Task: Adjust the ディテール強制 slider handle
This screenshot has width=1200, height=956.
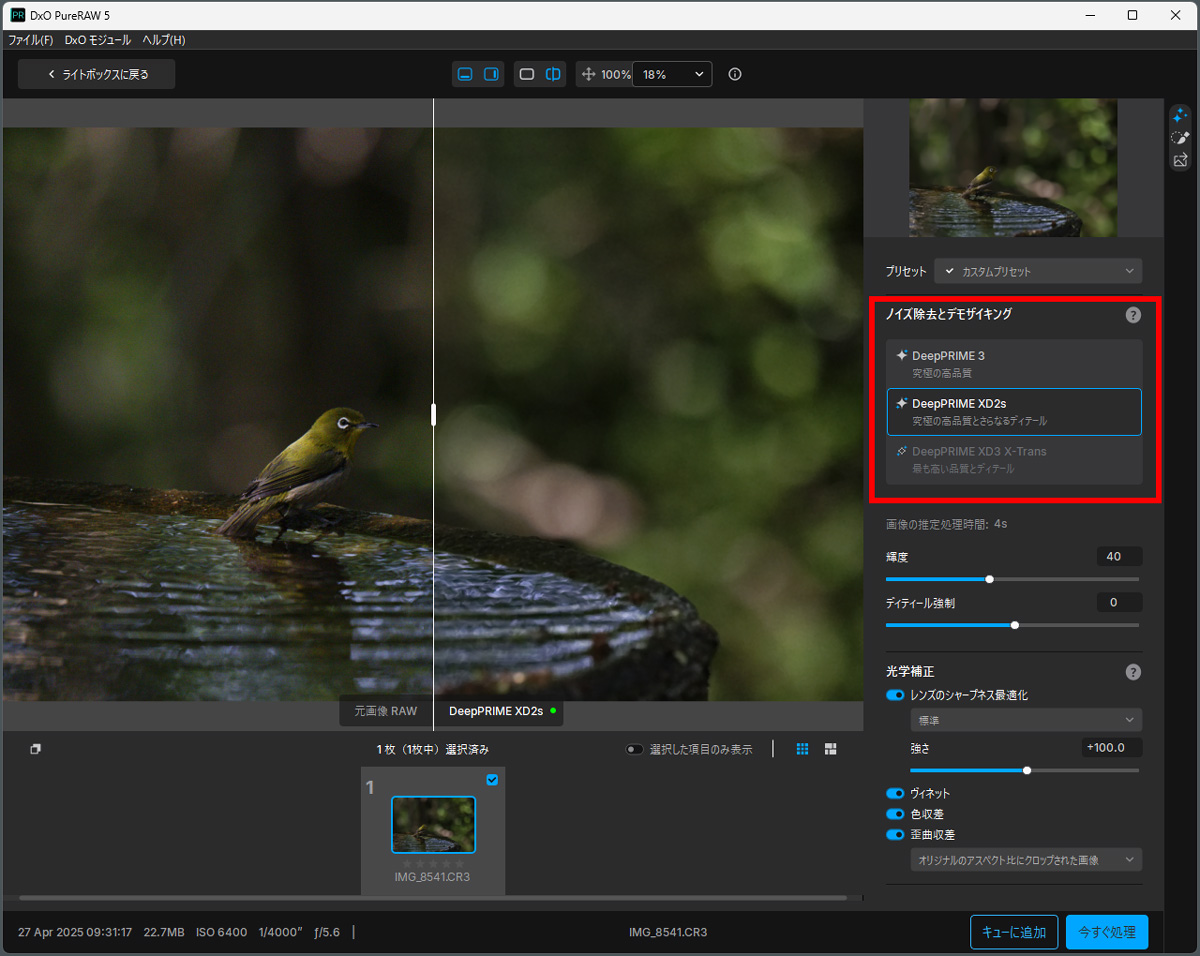Action: pyautogui.click(x=1014, y=625)
